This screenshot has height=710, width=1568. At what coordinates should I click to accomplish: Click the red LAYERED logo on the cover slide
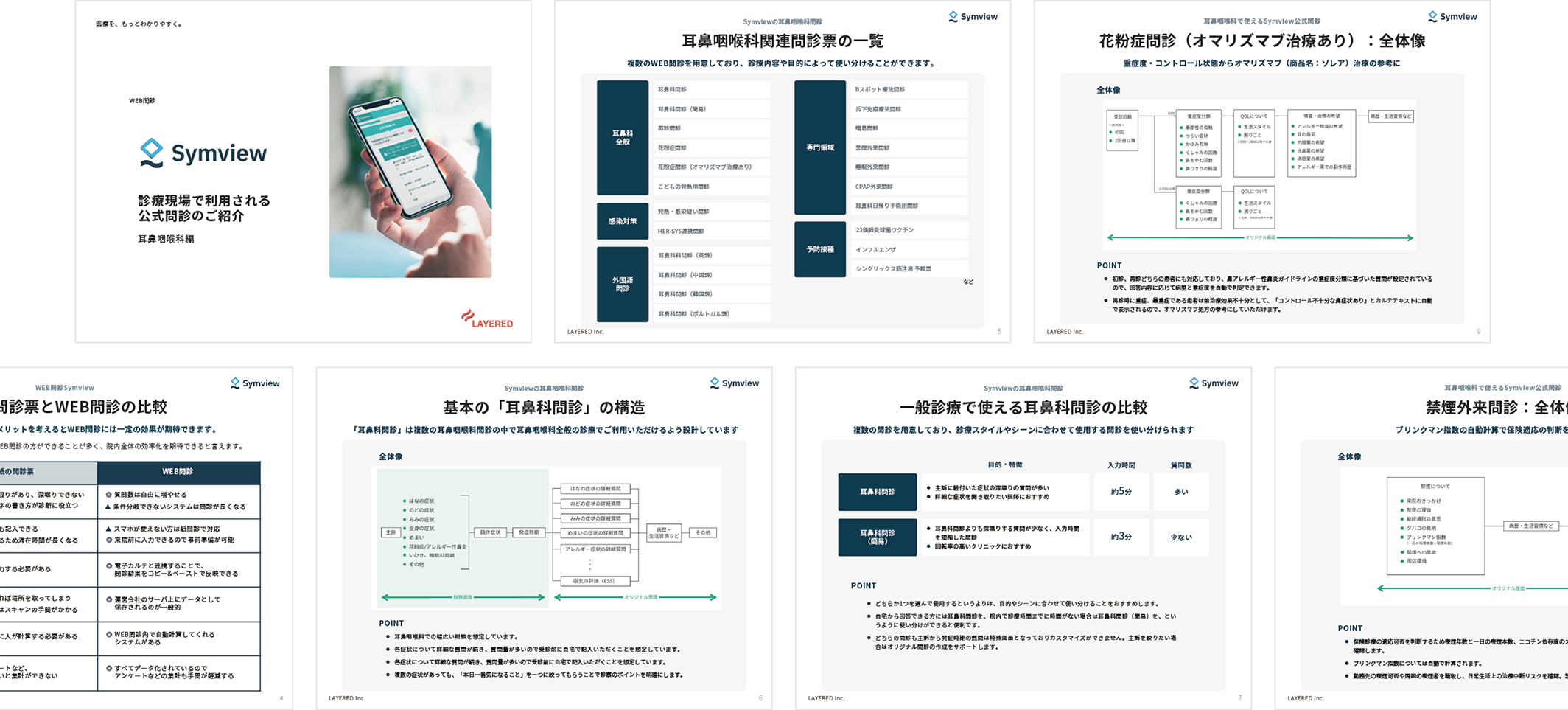487,319
